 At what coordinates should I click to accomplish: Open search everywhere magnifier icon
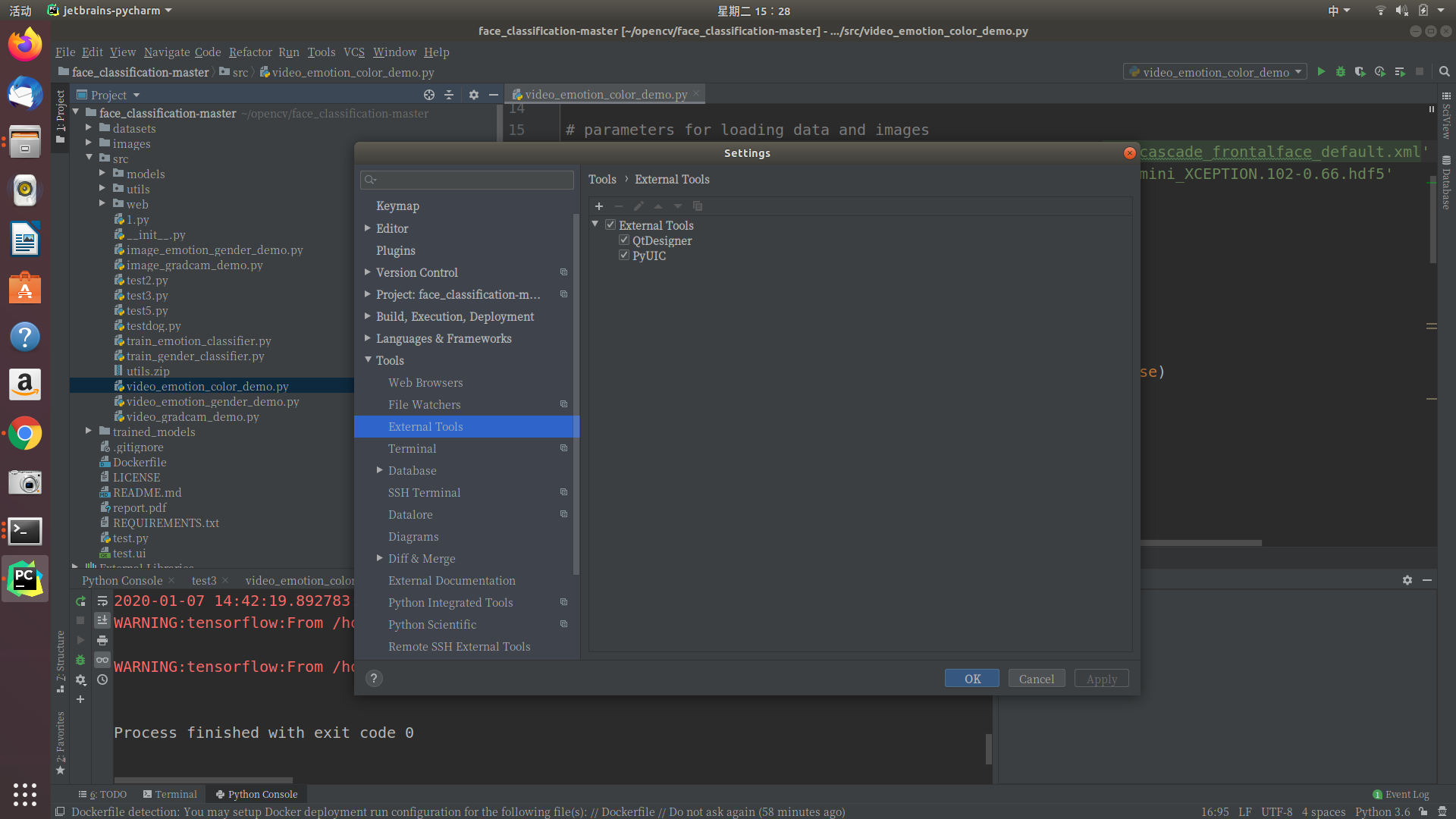point(1445,71)
